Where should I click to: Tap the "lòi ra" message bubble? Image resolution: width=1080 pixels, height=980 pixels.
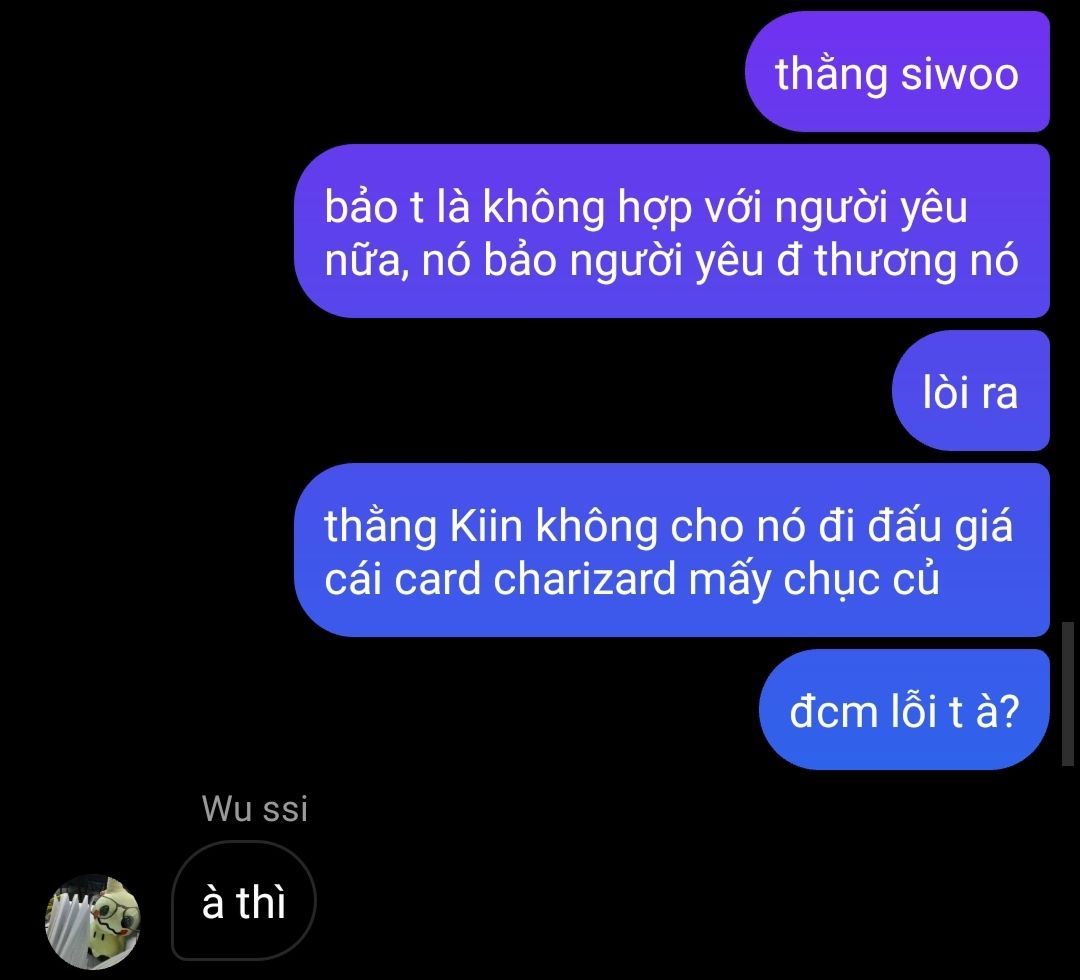coord(970,390)
